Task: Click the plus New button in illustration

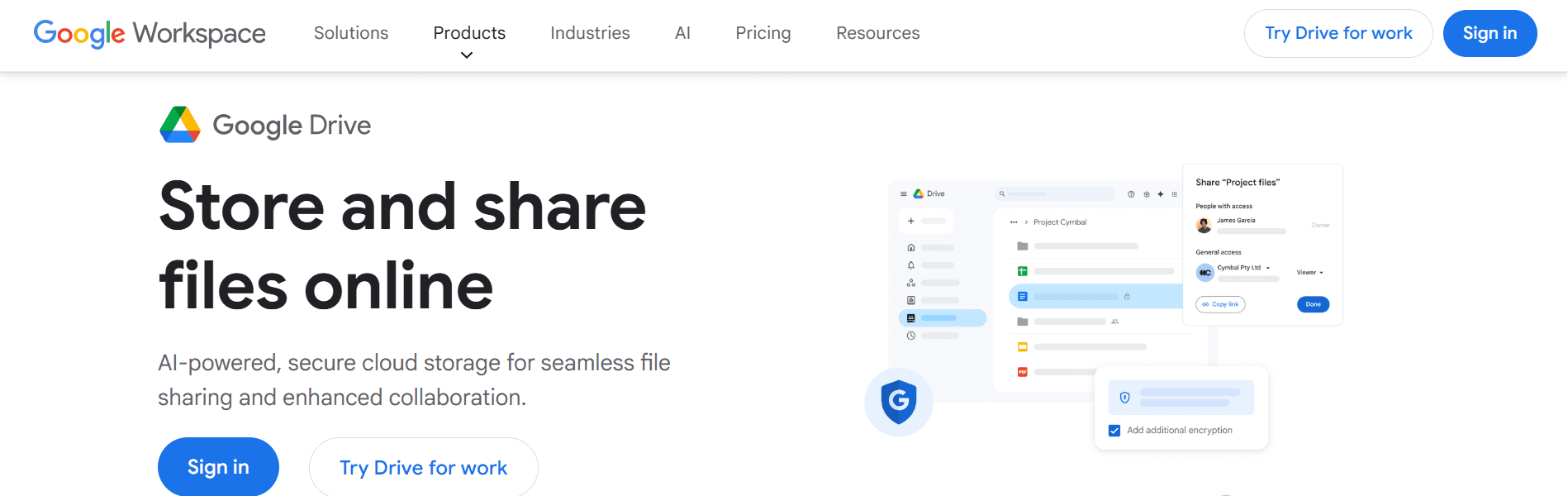Action: (x=925, y=221)
